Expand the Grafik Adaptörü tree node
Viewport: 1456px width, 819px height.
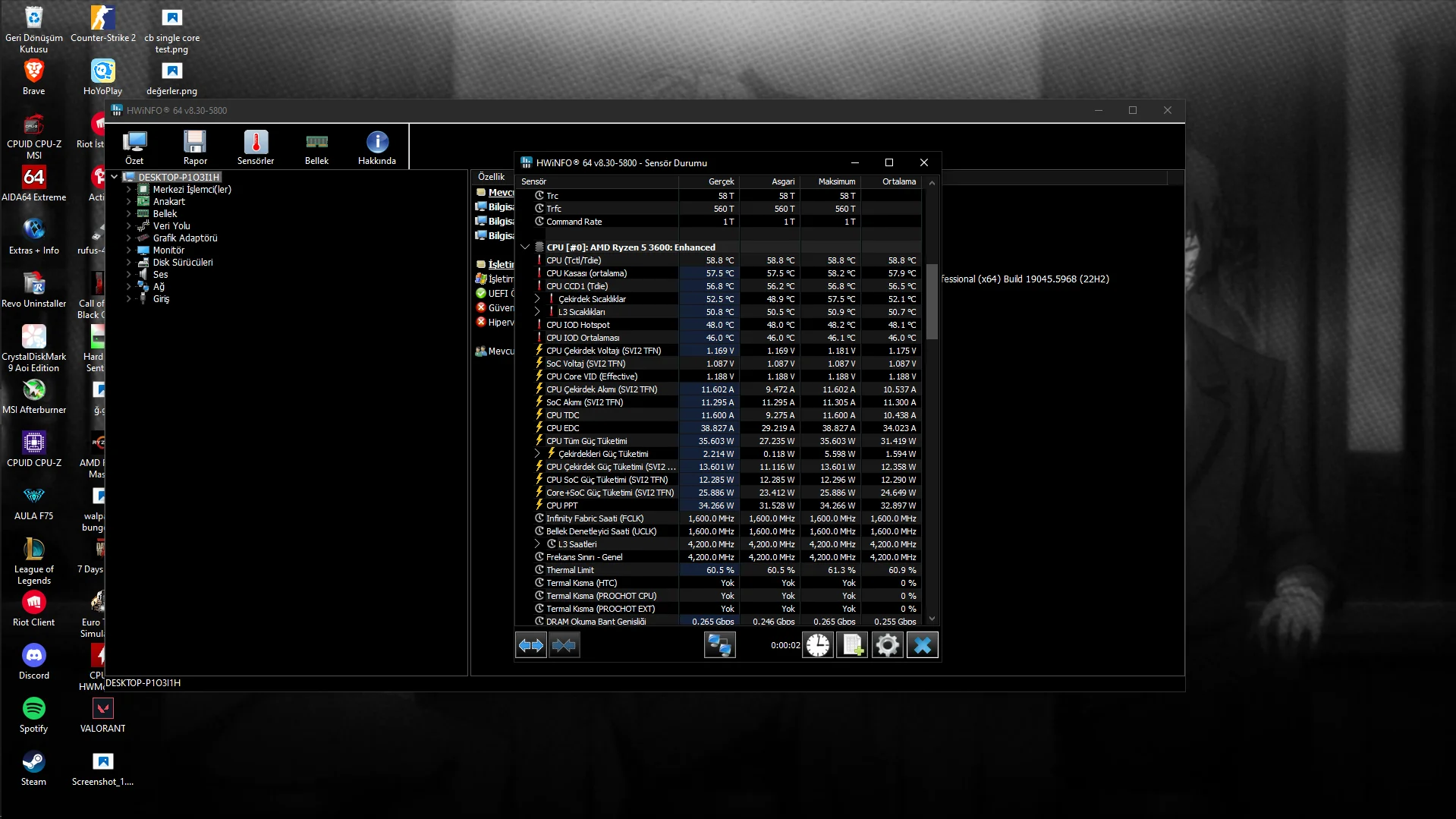click(129, 238)
